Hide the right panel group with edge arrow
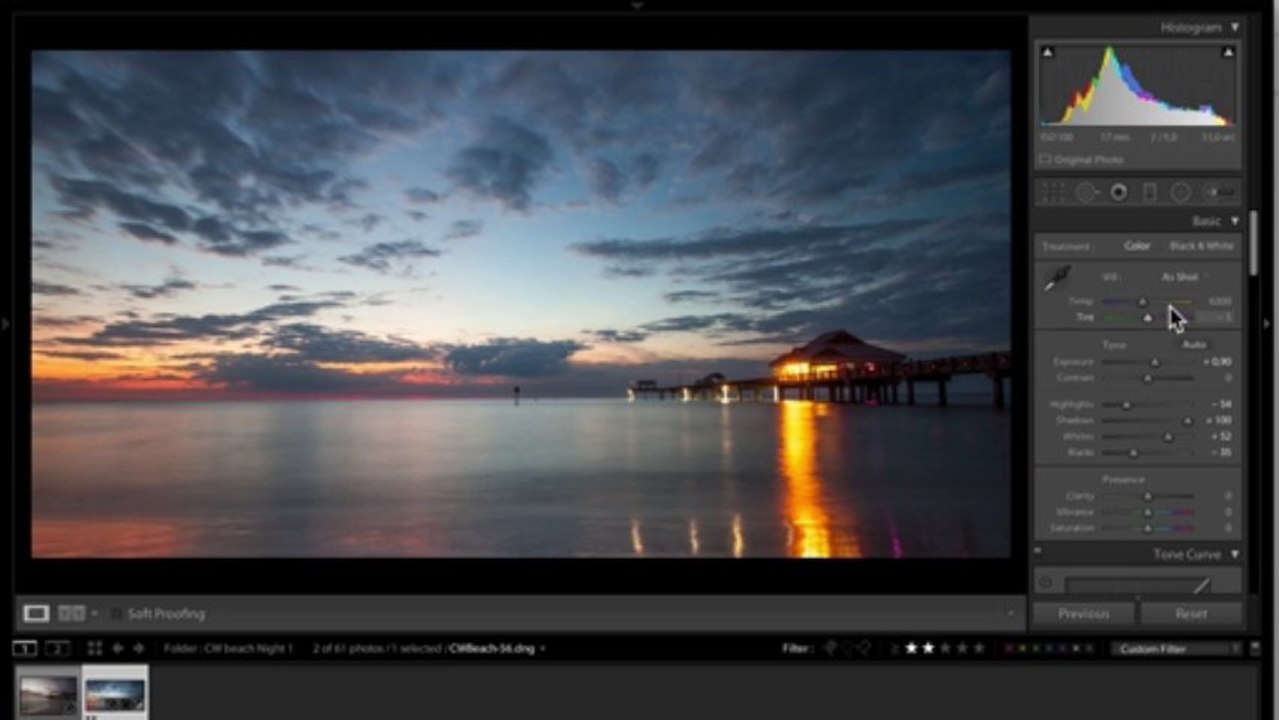Image resolution: width=1279 pixels, height=720 pixels. pos(1268,323)
